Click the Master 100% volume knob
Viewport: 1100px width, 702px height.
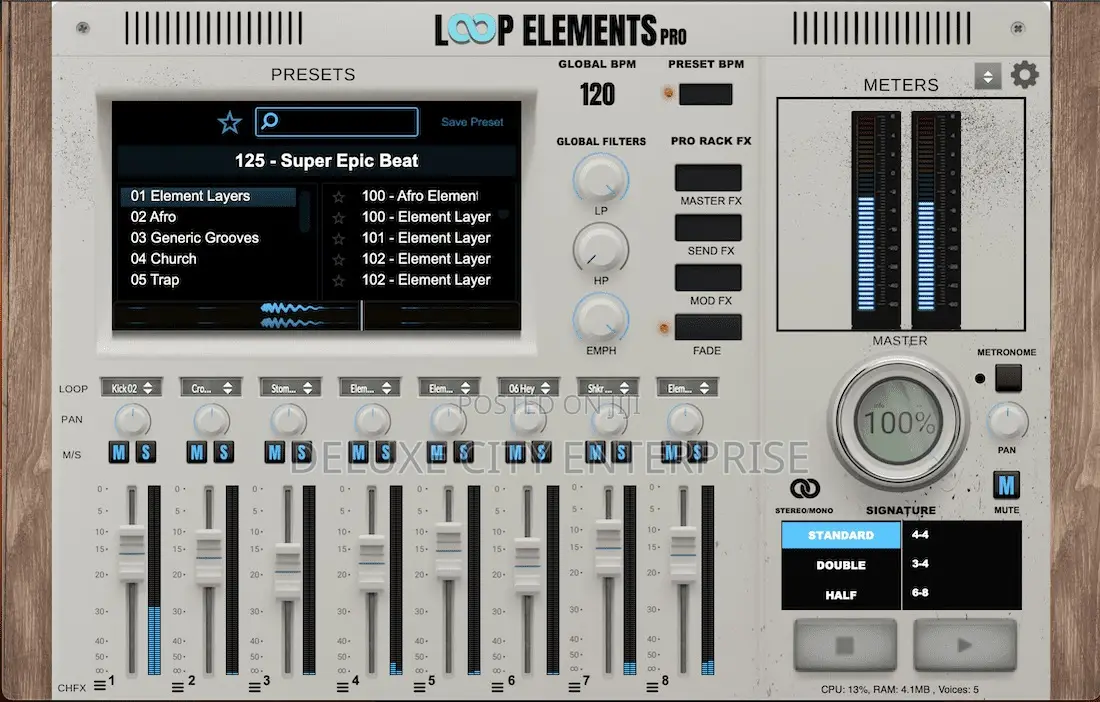[899, 421]
